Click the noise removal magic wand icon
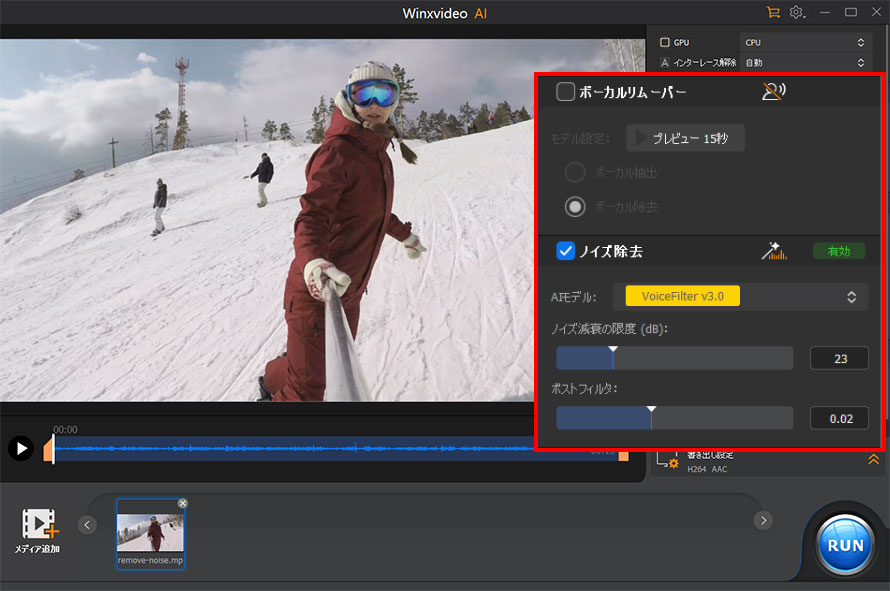Viewport: 890px width, 591px height. (x=773, y=251)
